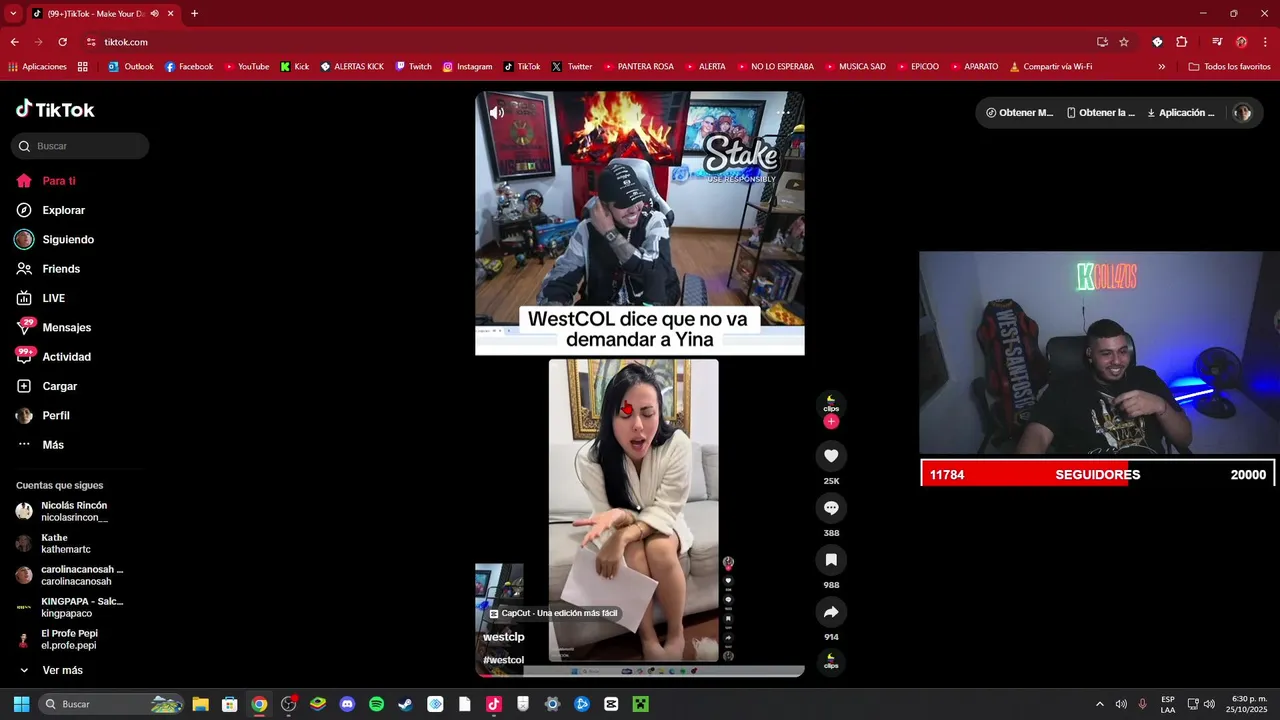
Task: Open a new browser tab
Action: (x=194, y=13)
